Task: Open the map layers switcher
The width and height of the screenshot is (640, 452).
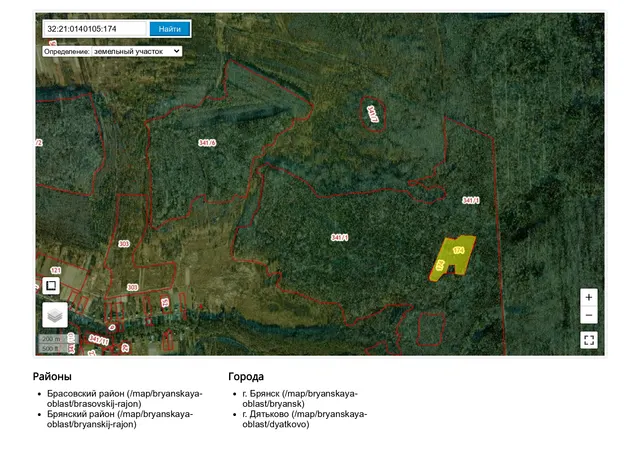Action: [x=55, y=315]
